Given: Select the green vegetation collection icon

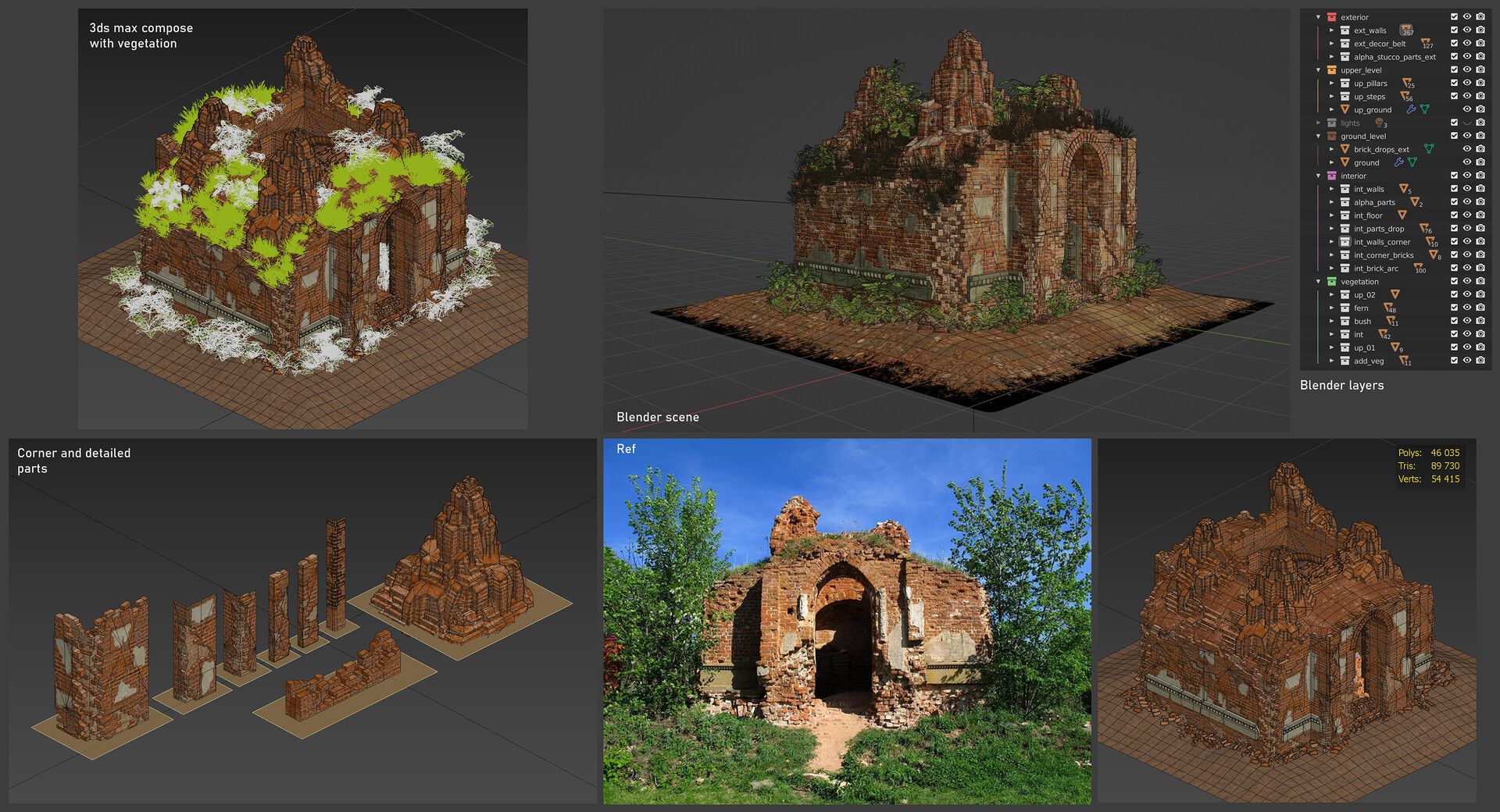Looking at the screenshot, I should (x=1331, y=282).
